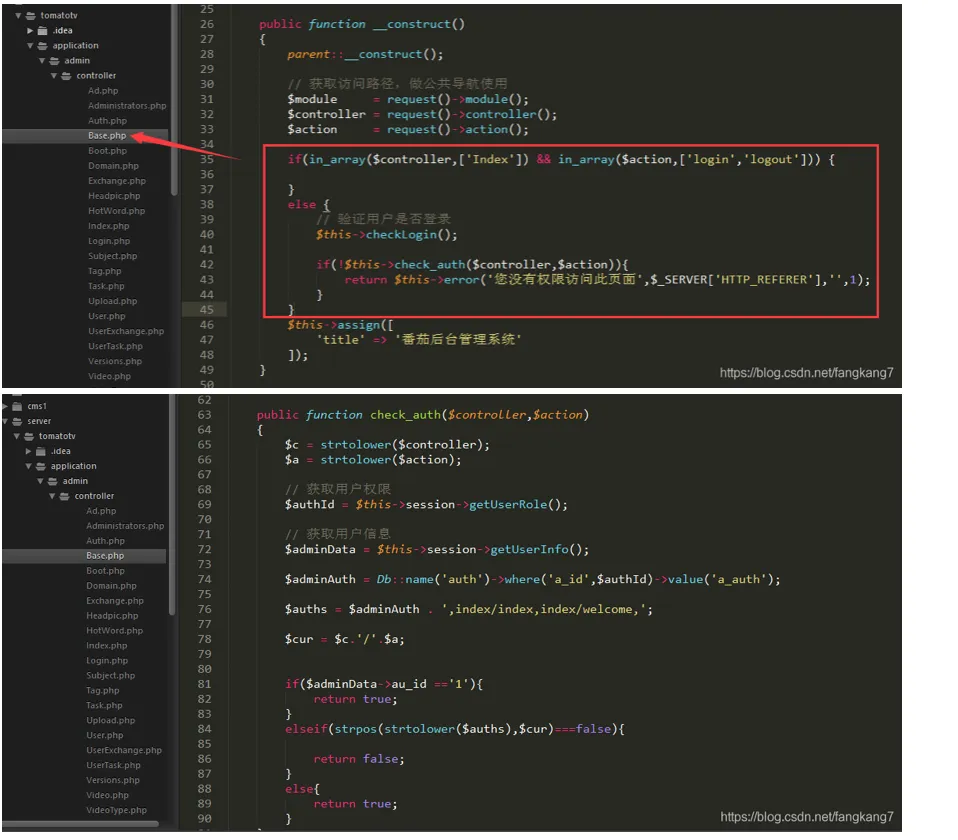
Task: Click the server folder icon
Action: click(x=17, y=421)
